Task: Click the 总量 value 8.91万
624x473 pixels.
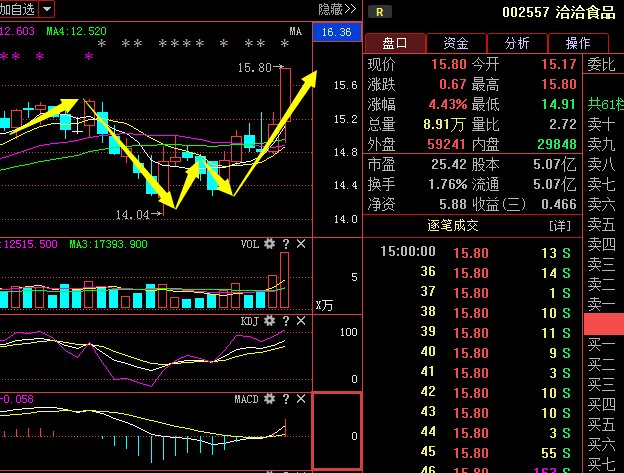Action: pos(444,125)
